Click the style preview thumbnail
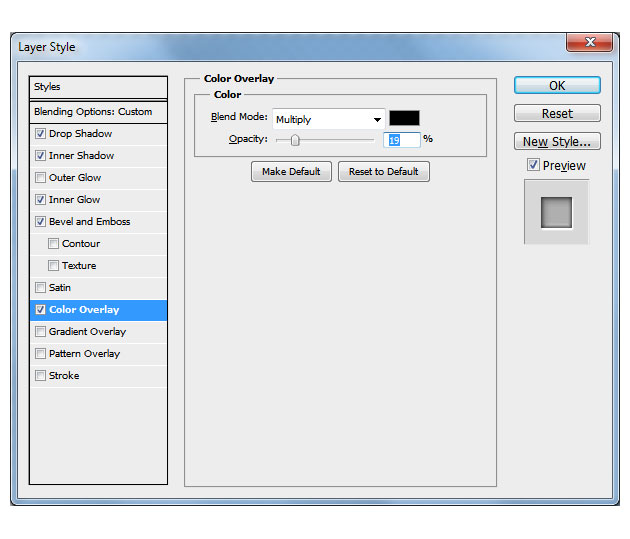The width and height of the screenshot is (630, 539). pyautogui.click(x=556, y=212)
